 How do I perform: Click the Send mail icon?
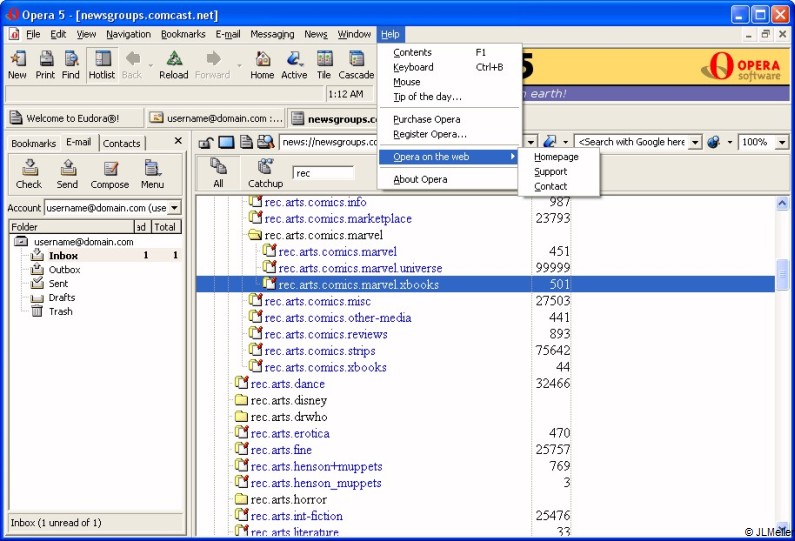[x=67, y=174]
